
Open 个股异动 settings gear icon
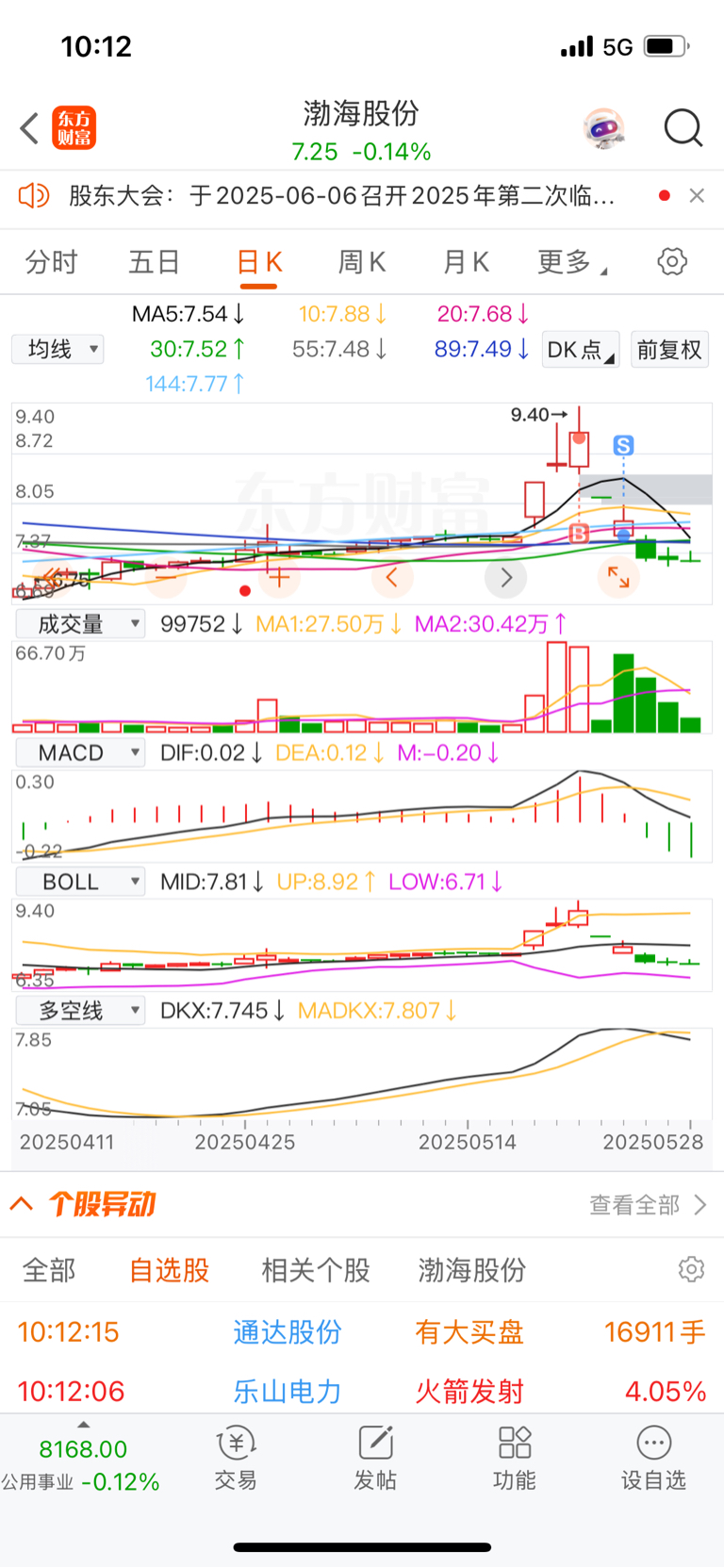pyautogui.click(x=691, y=1269)
